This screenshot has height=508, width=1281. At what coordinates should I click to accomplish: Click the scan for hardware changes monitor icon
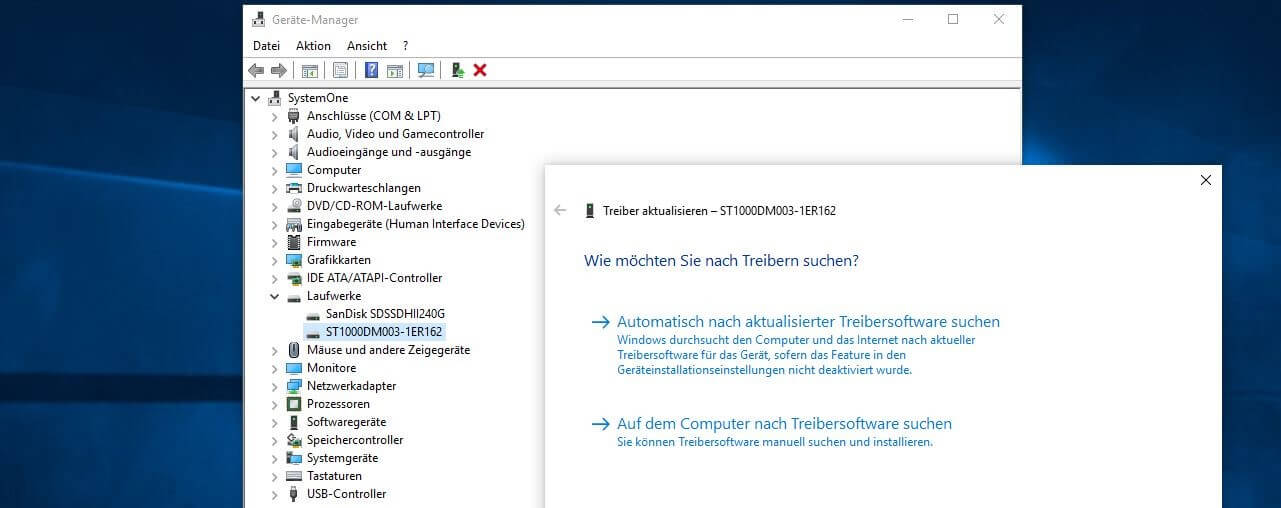[x=426, y=70]
